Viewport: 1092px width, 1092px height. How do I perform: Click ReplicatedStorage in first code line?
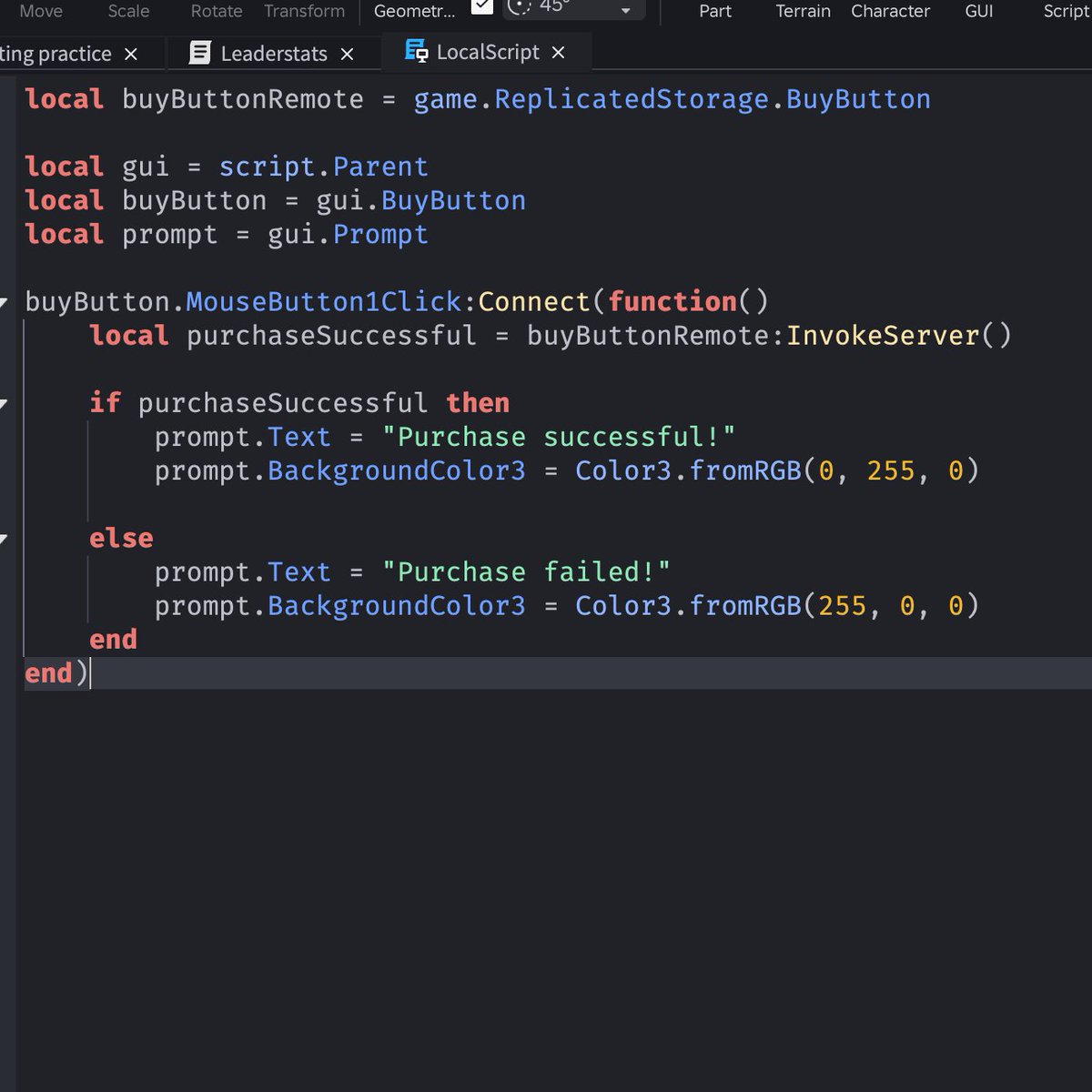pos(632,99)
